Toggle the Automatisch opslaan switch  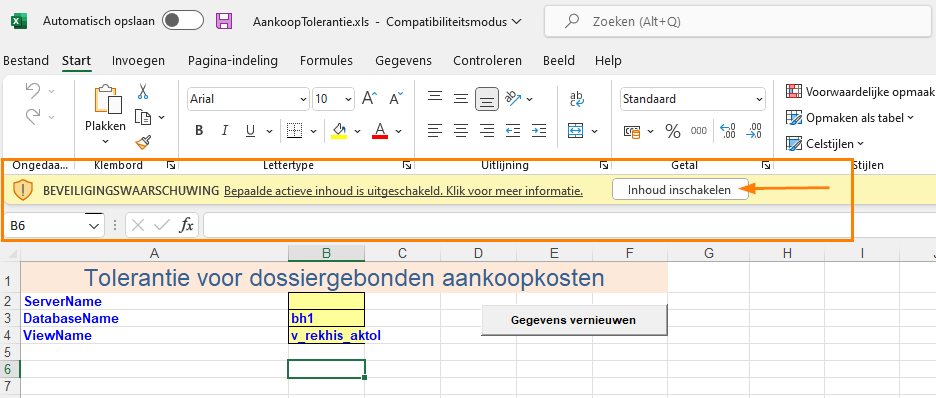pos(183,21)
